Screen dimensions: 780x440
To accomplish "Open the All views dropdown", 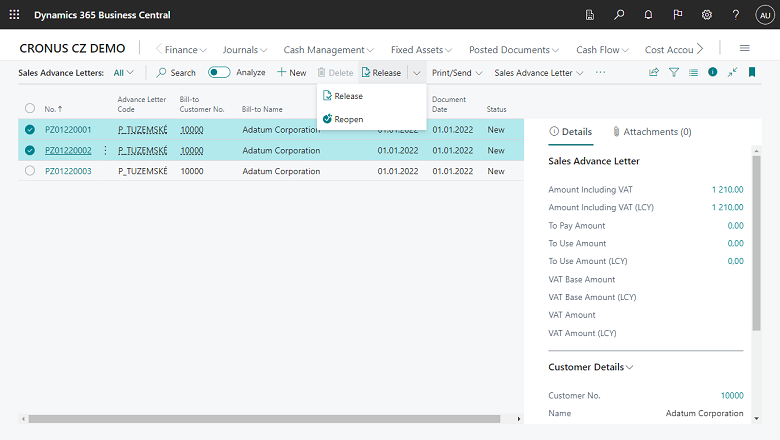I will 123,73.
